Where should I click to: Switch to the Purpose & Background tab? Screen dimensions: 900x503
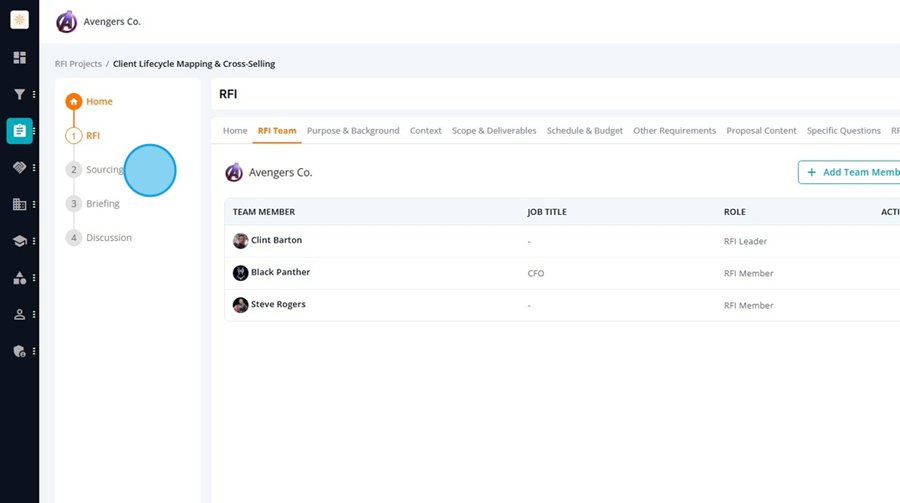(353, 131)
